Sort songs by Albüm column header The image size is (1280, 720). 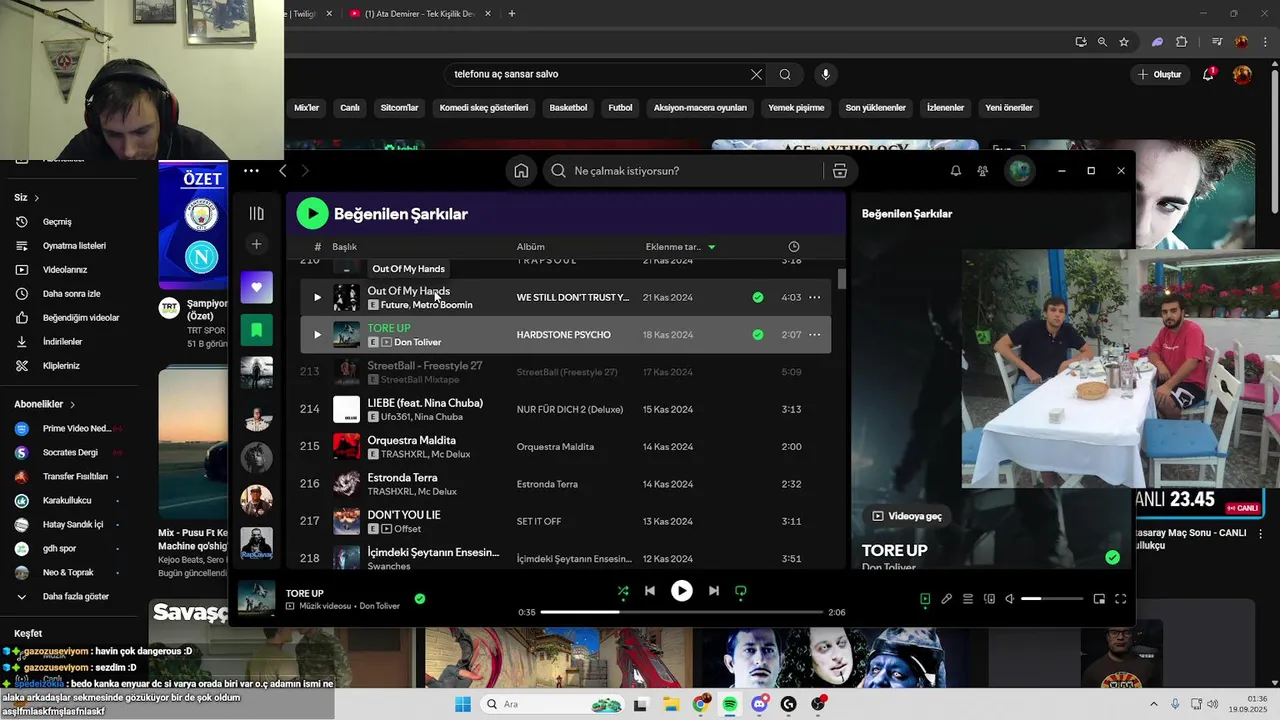(530, 247)
